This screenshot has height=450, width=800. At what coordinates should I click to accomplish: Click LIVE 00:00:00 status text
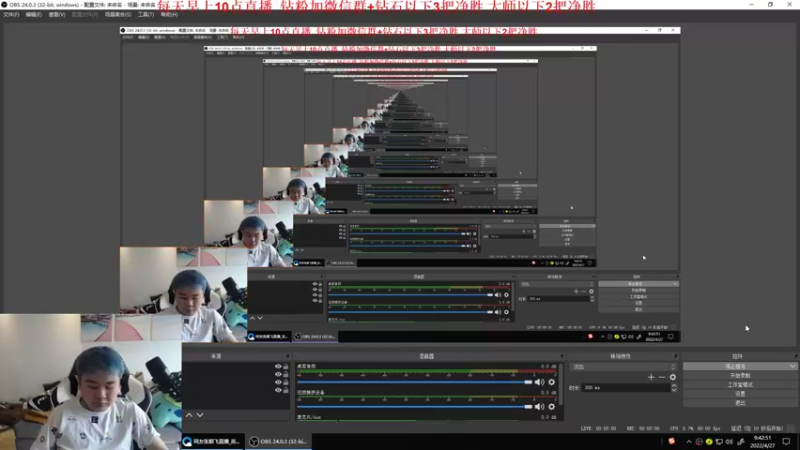click(598, 429)
